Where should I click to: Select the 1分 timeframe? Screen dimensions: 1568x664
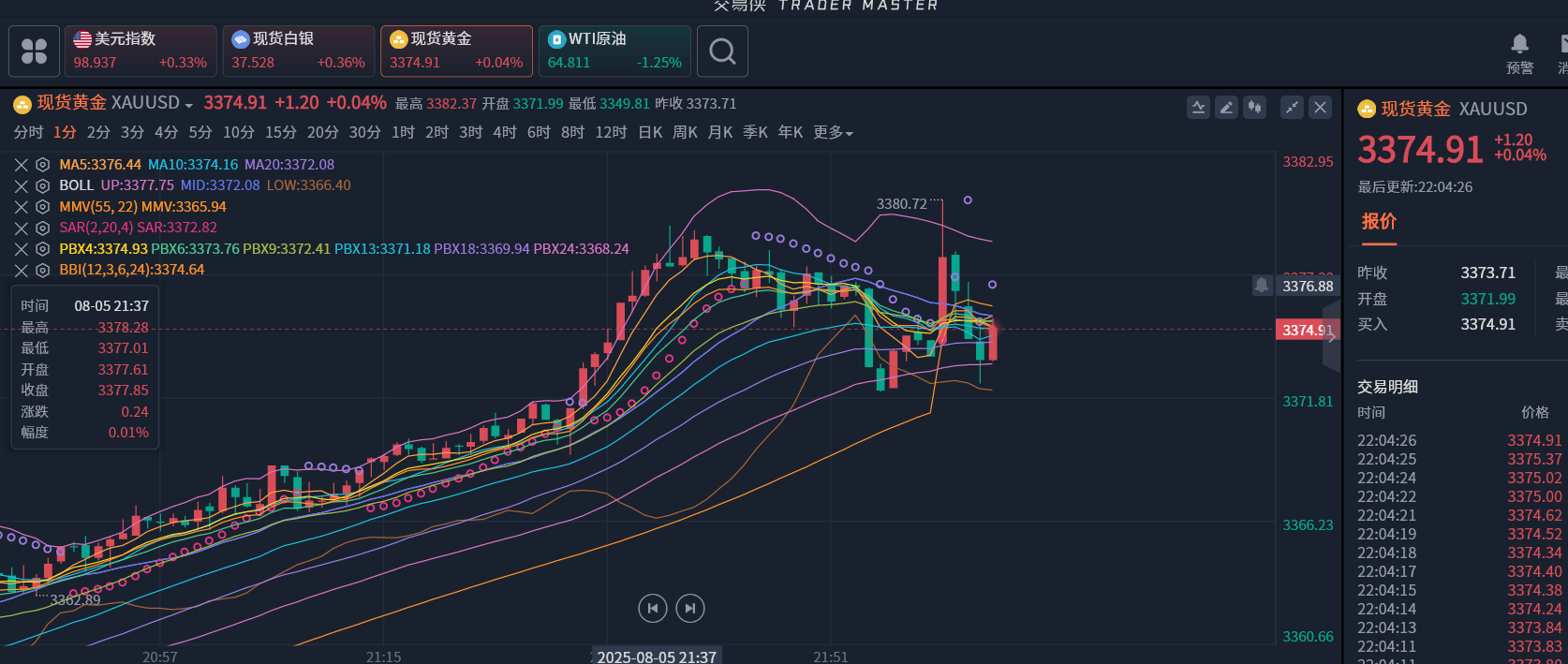click(65, 133)
